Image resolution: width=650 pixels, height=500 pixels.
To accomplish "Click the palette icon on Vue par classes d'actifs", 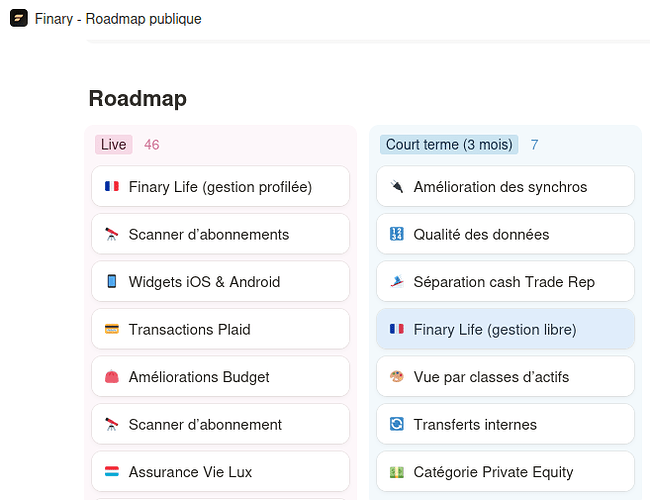I will [x=396, y=377].
